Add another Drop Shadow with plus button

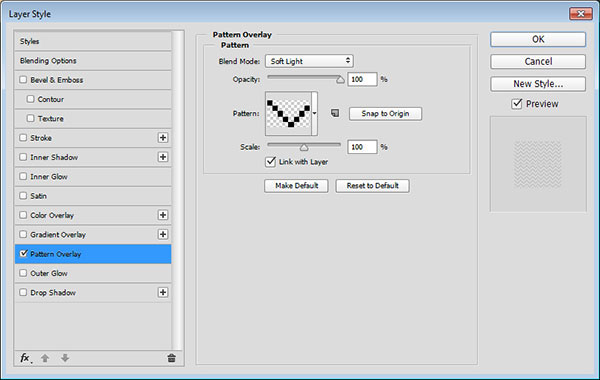pos(163,292)
